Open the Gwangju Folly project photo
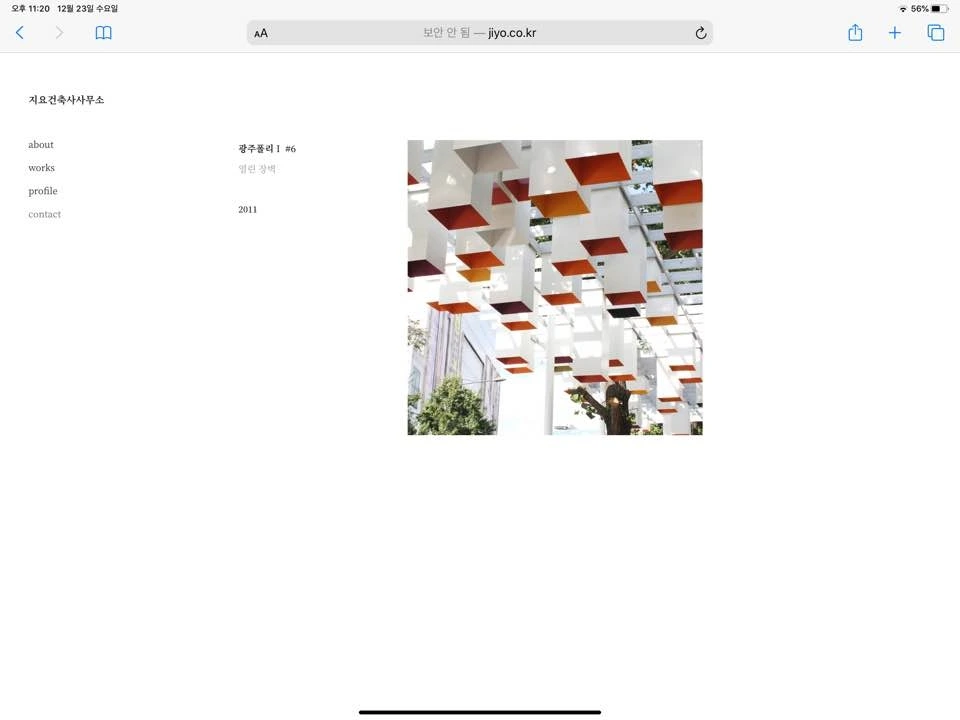Viewport: 960px width, 720px height. tap(555, 288)
